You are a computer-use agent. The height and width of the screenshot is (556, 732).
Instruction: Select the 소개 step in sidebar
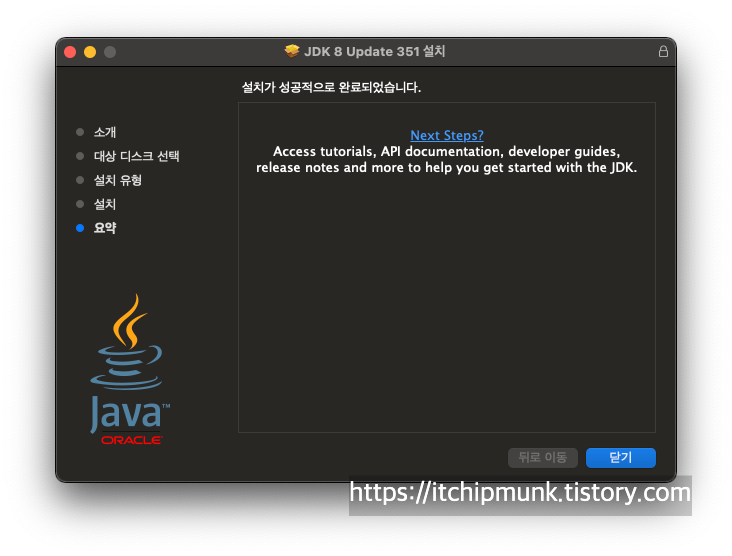(x=105, y=132)
